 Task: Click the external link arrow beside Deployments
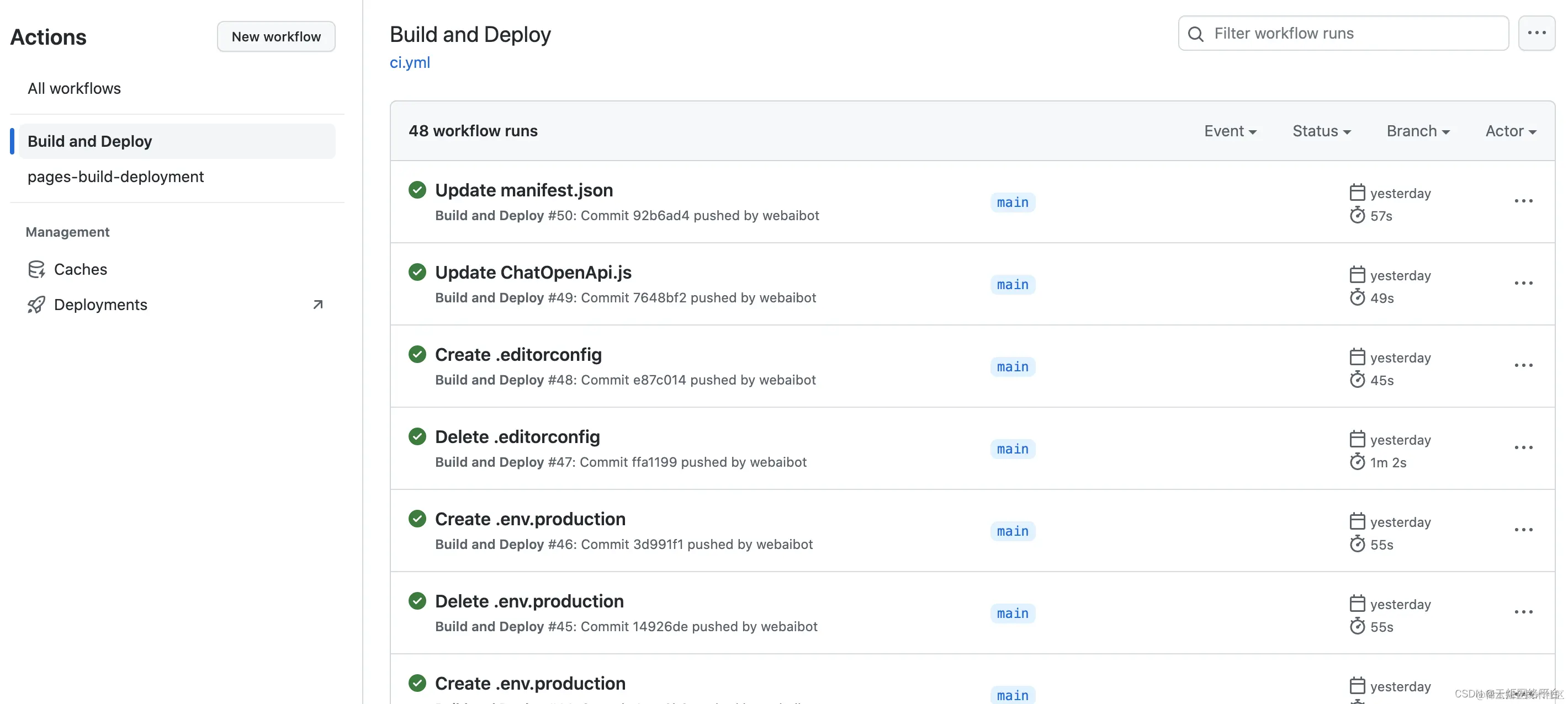pyautogui.click(x=317, y=304)
